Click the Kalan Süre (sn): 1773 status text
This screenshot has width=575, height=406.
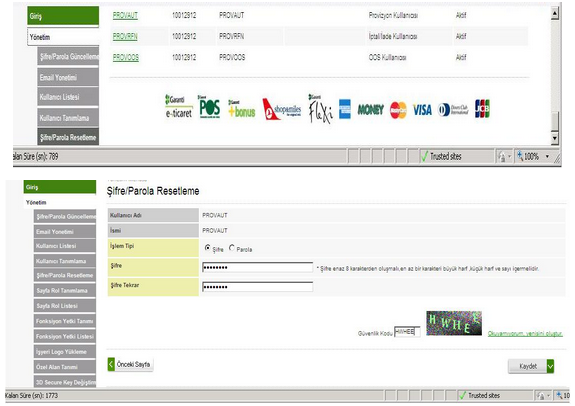click(x=32, y=395)
